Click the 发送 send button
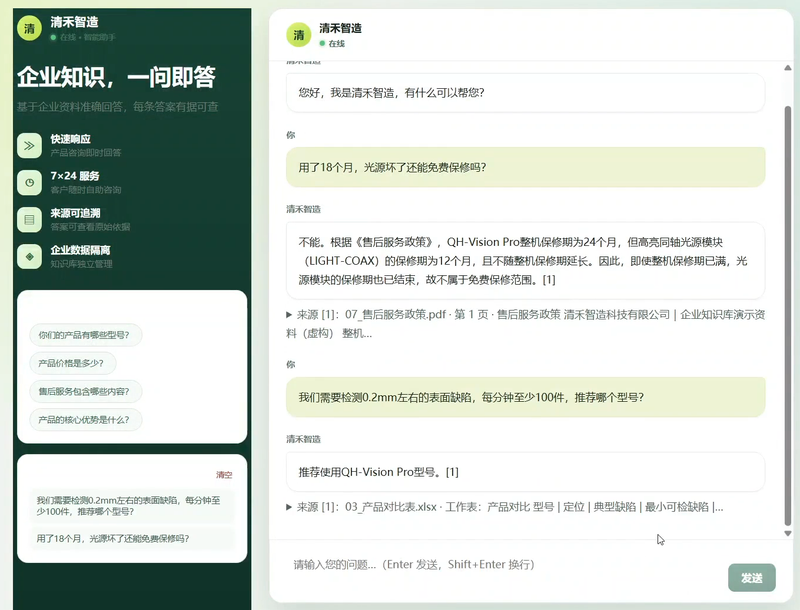Viewport: 800px width, 610px height. coord(752,578)
